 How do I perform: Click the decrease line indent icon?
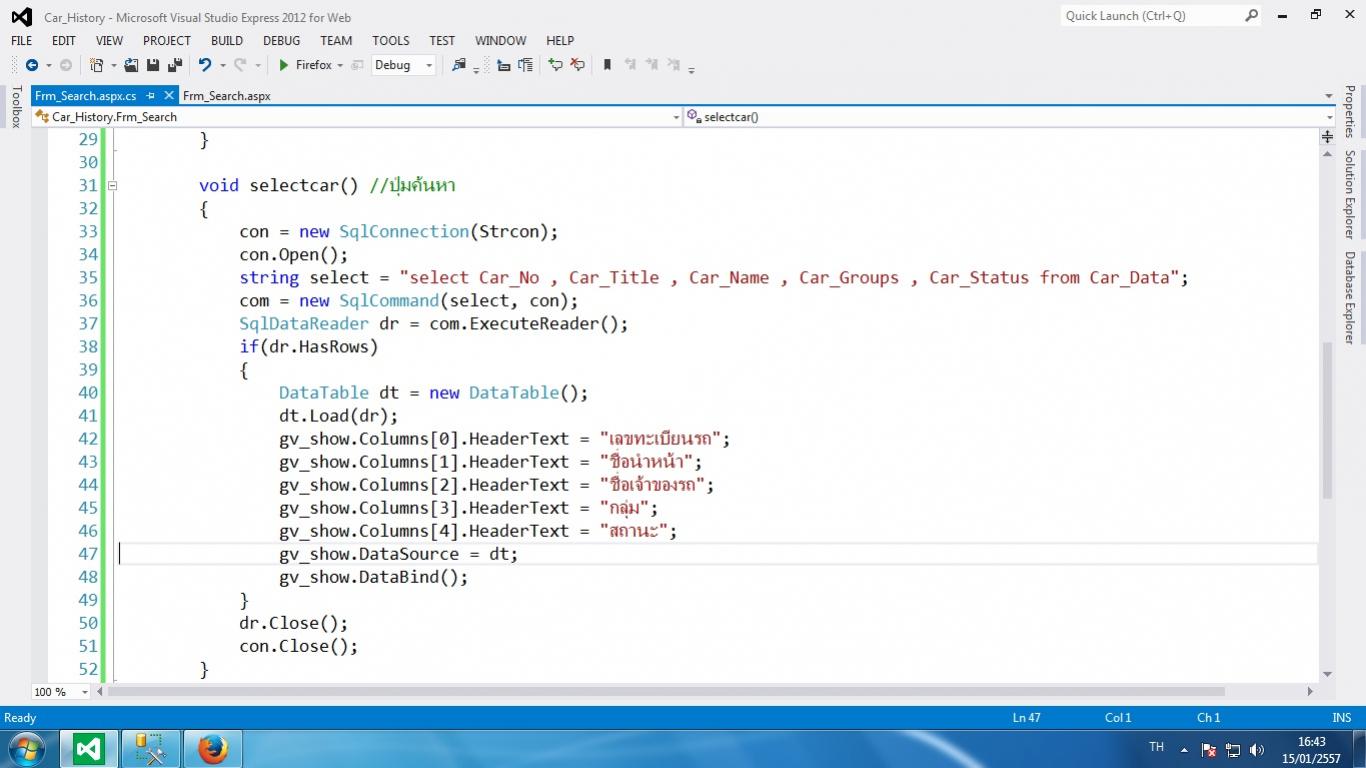coord(503,65)
